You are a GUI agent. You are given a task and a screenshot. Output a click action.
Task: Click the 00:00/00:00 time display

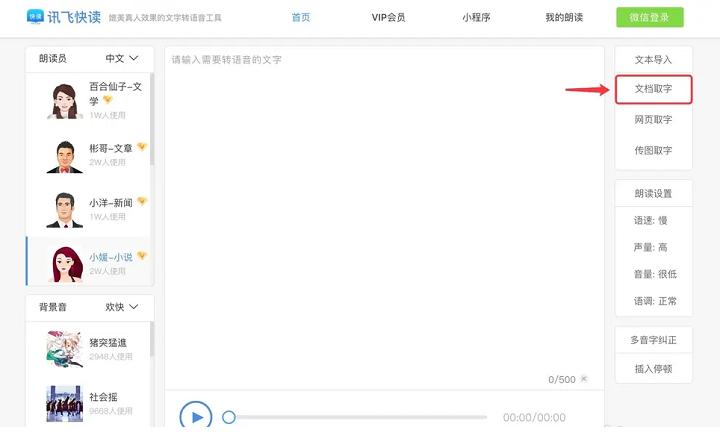pos(534,417)
